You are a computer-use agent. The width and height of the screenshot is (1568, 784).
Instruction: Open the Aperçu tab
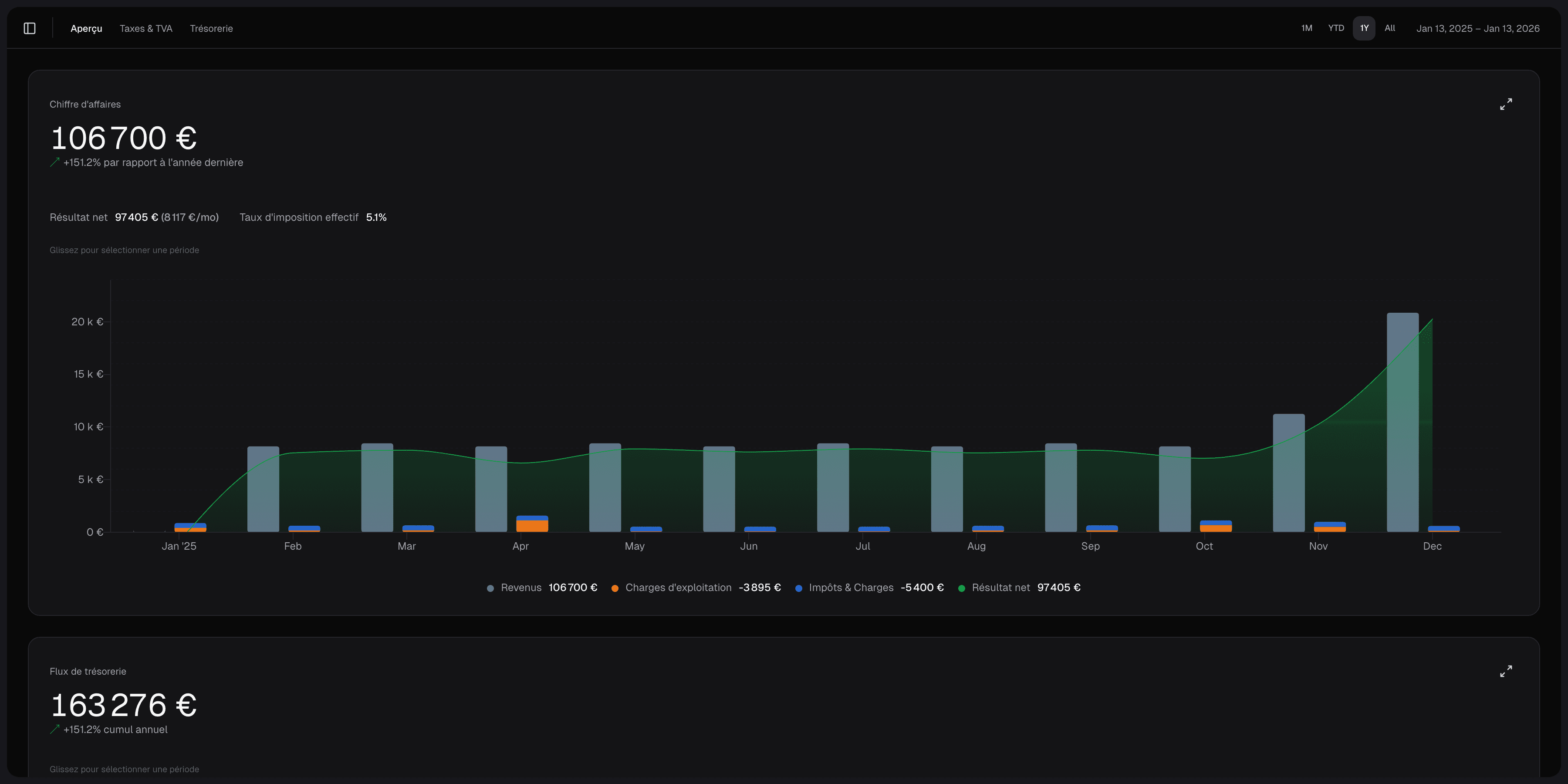[x=86, y=29]
